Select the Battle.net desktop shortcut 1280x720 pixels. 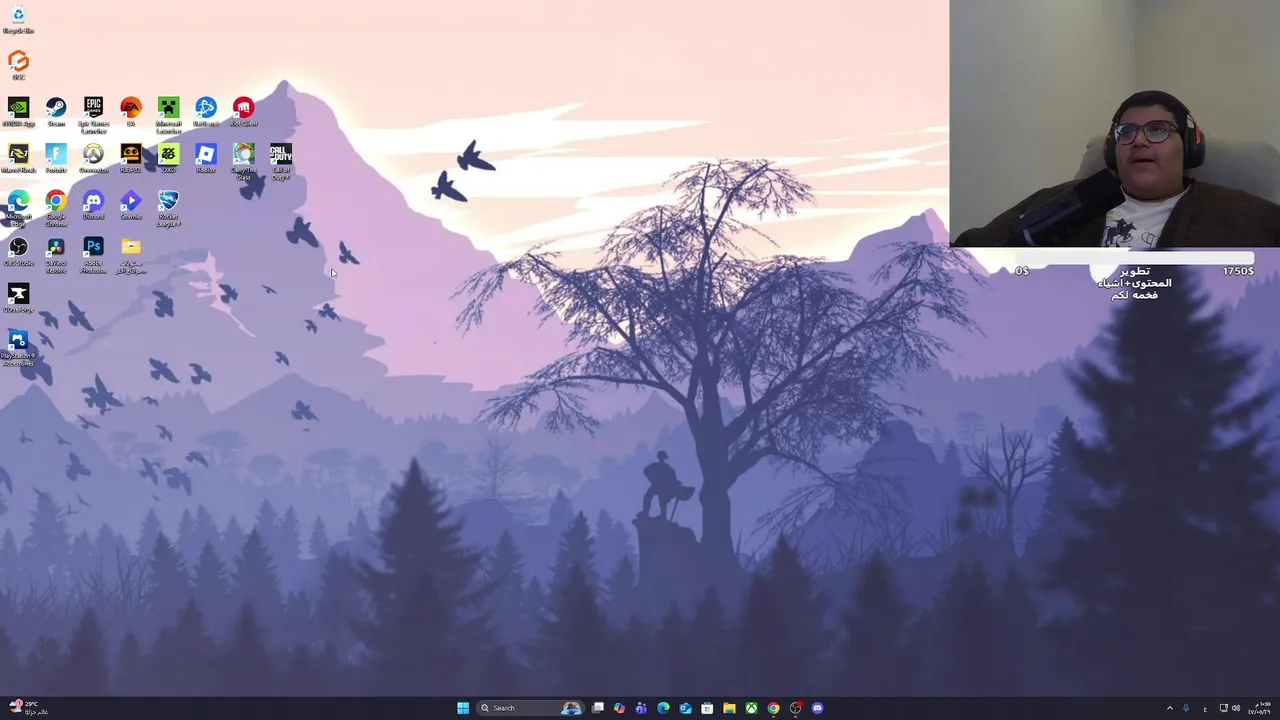[206, 112]
